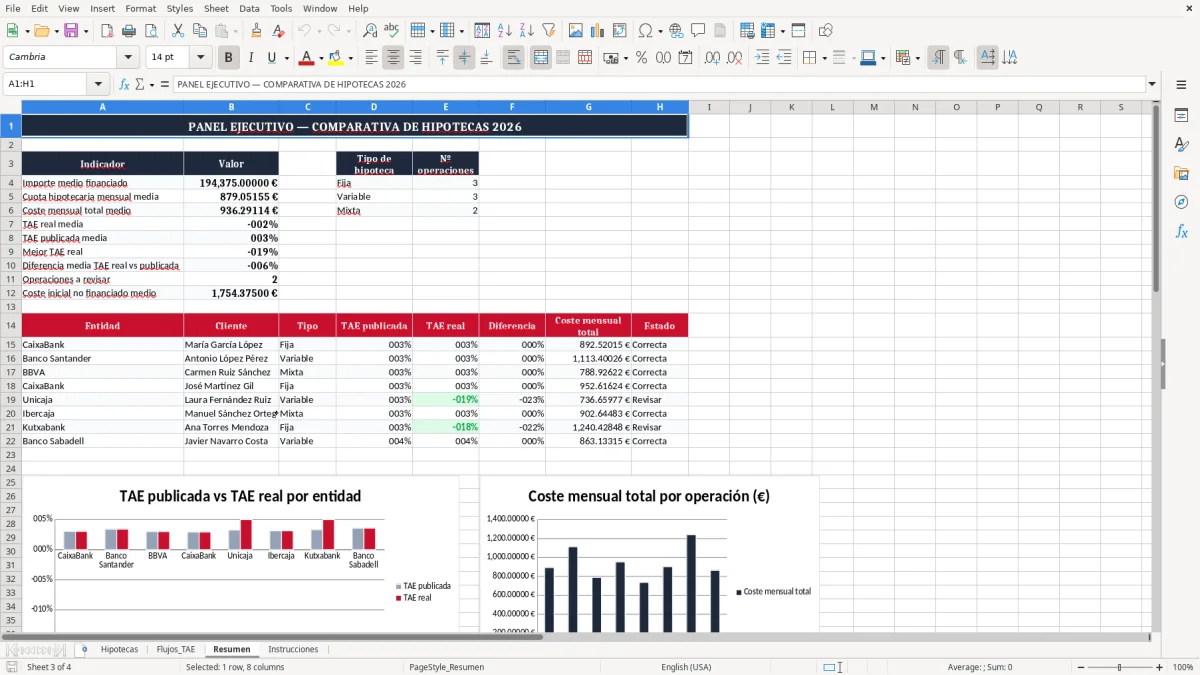Increase indent
This screenshot has height=675, width=1200.
[762, 58]
